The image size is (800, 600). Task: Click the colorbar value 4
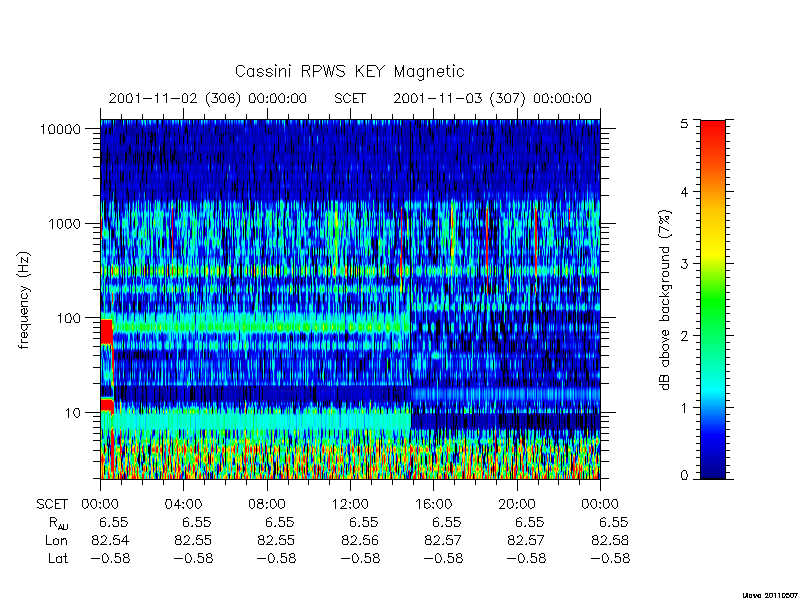click(x=684, y=193)
